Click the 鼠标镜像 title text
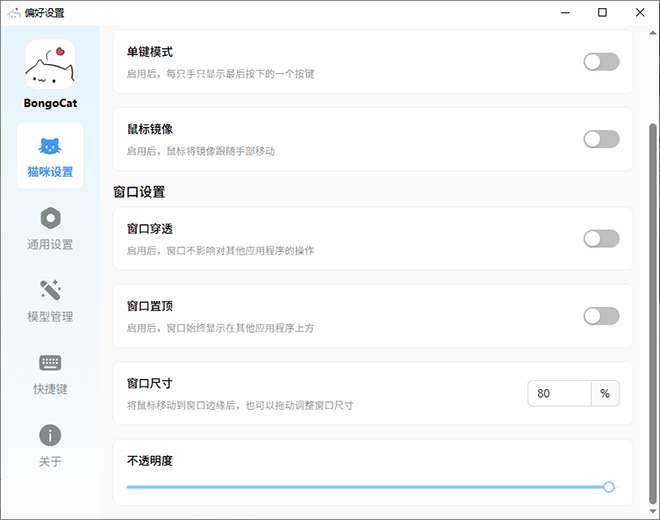The image size is (660, 520). tap(150, 129)
